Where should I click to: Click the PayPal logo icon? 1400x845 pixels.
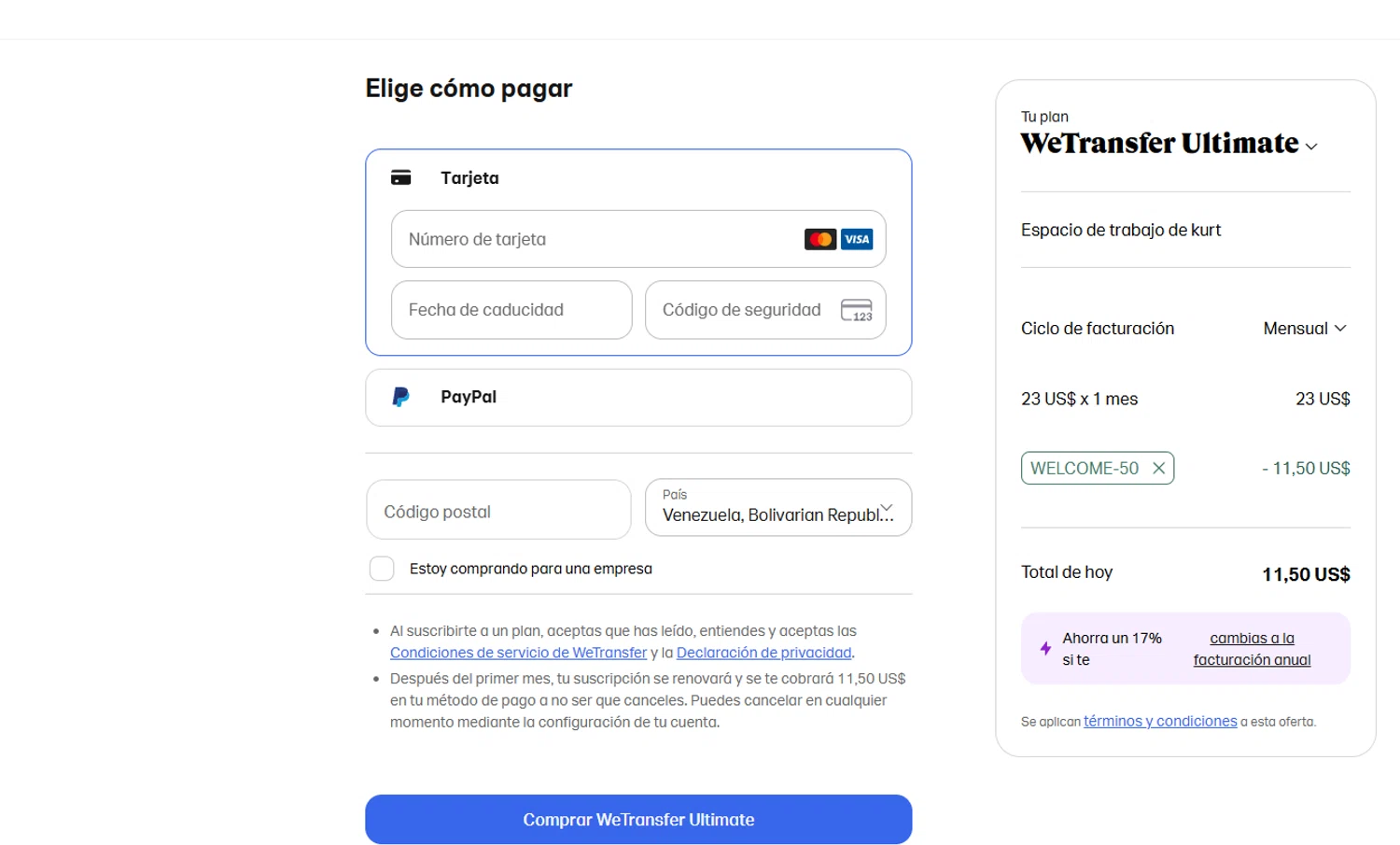click(x=401, y=397)
